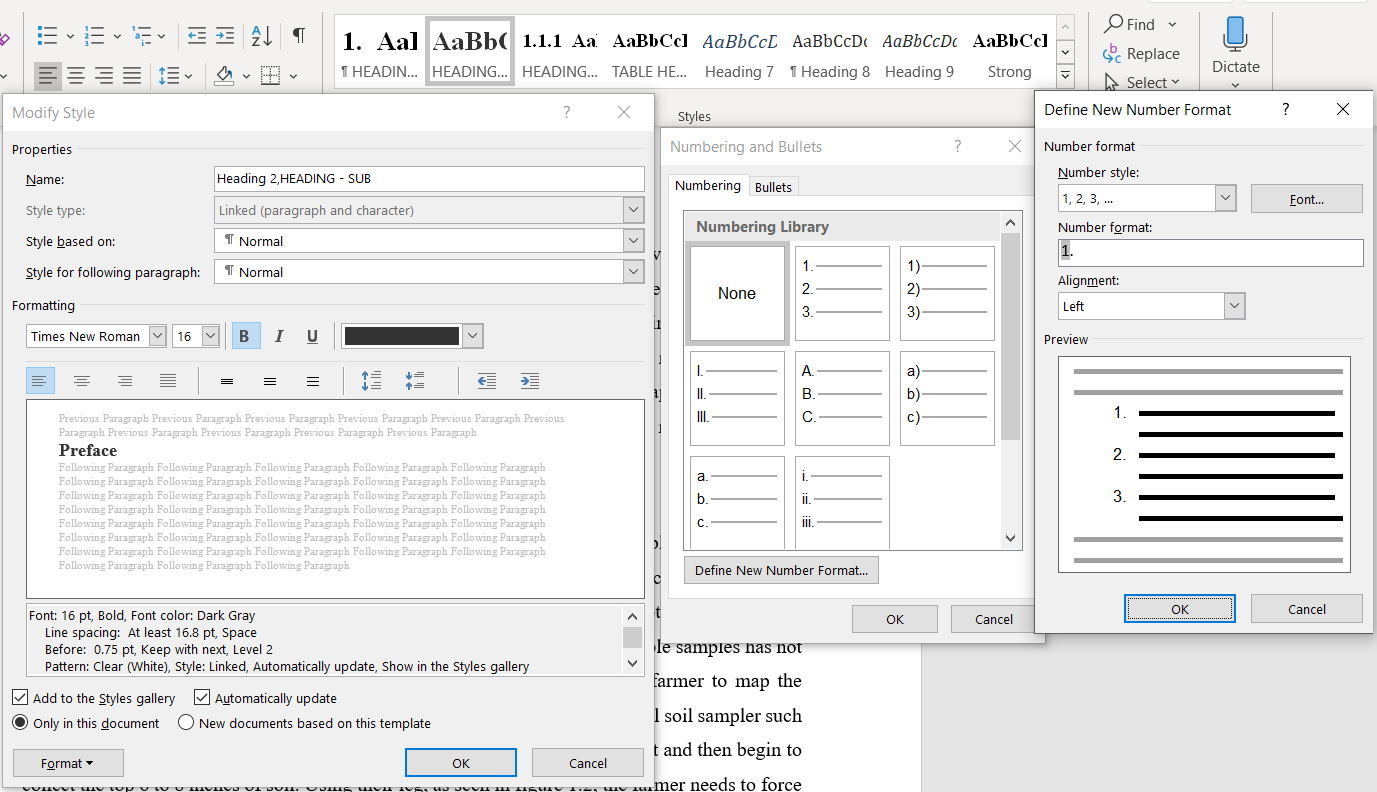Open Style for following paragraph dropdown
The width and height of the screenshot is (1377, 792).
point(632,272)
